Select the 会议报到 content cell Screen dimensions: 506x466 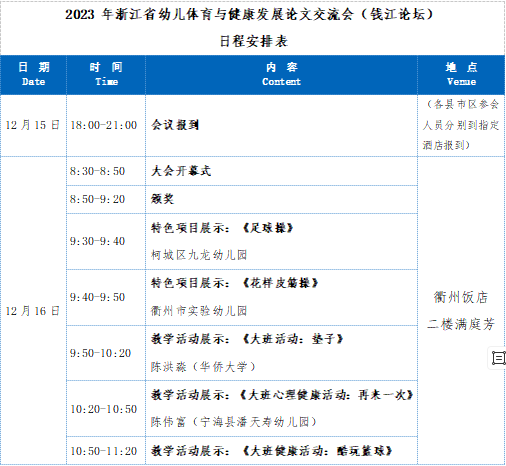[281, 125]
